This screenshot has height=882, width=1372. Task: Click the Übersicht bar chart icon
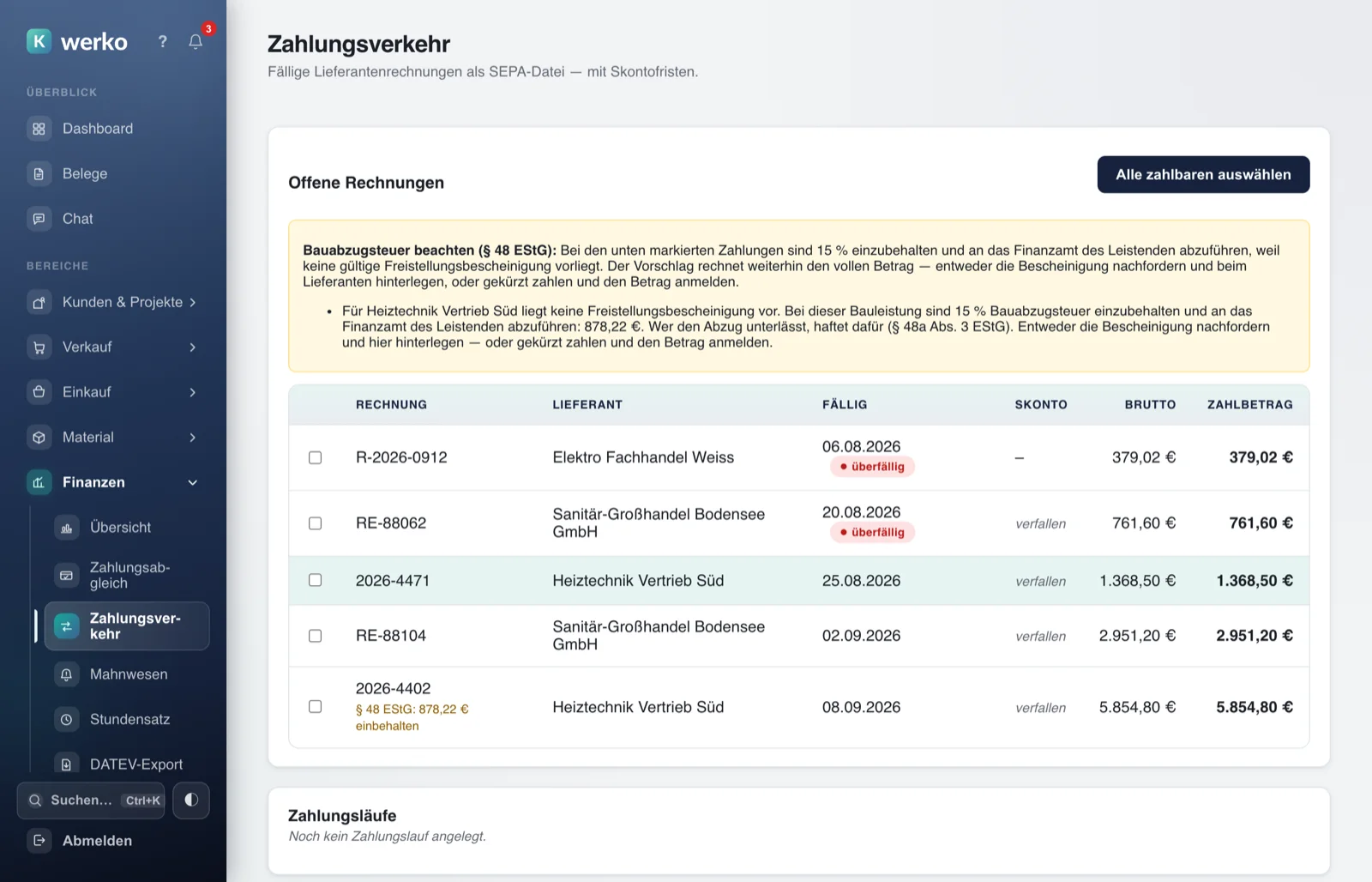(66, 528)
